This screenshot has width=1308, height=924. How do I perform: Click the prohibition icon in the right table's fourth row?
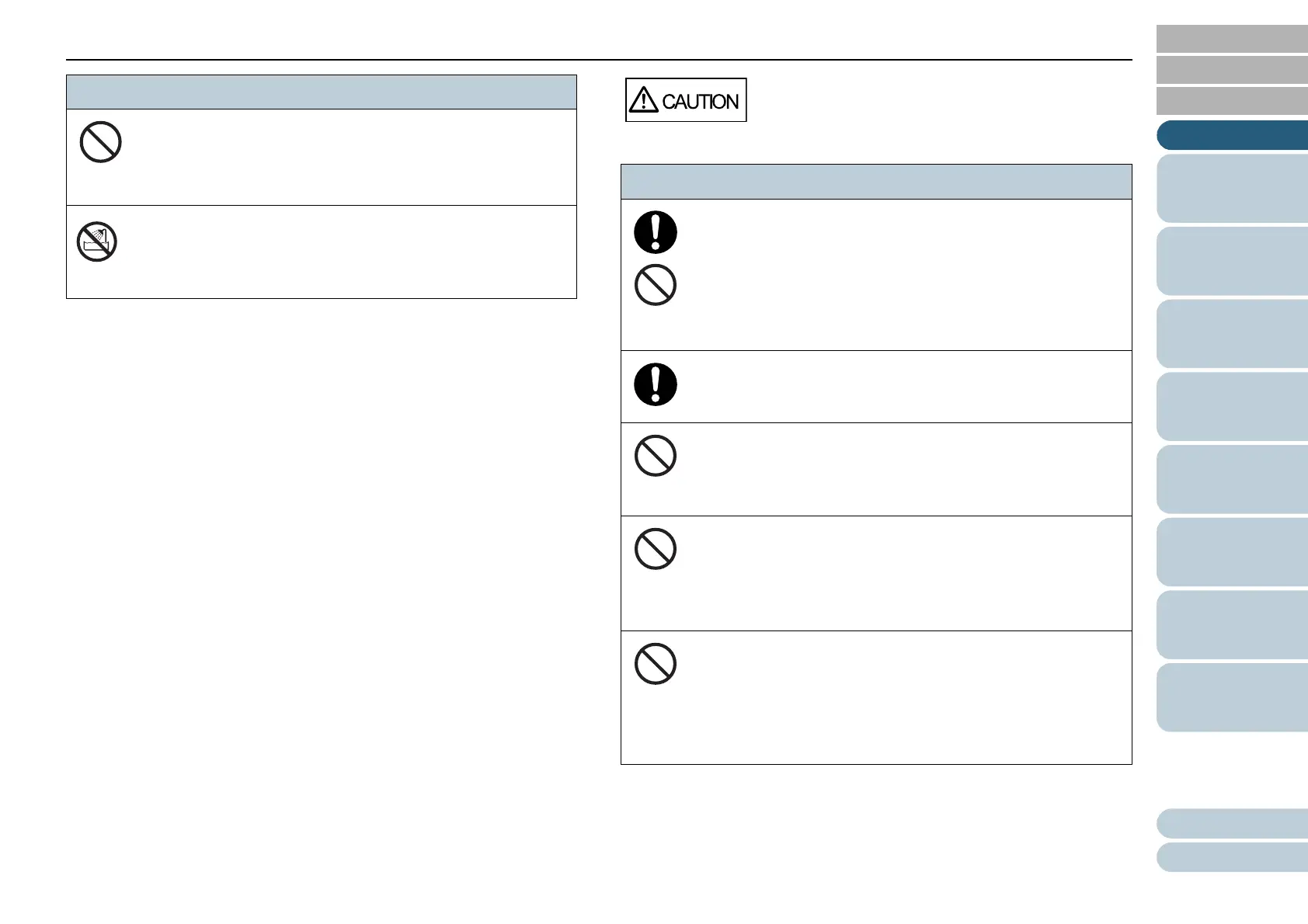656,549
